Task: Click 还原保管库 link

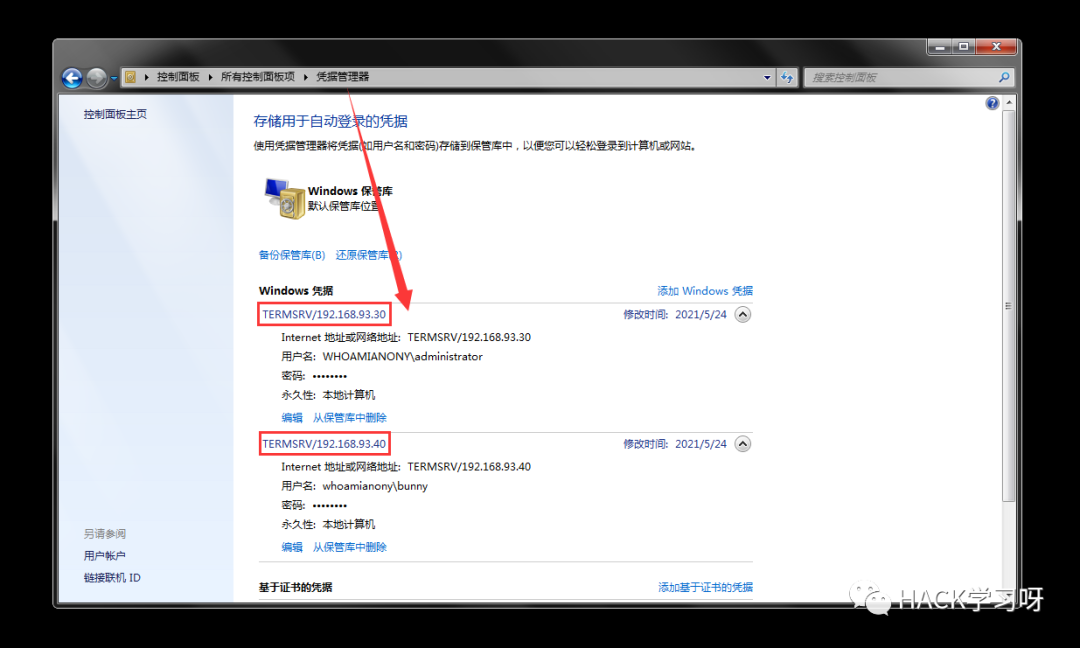Action: [x=368, y=255]
